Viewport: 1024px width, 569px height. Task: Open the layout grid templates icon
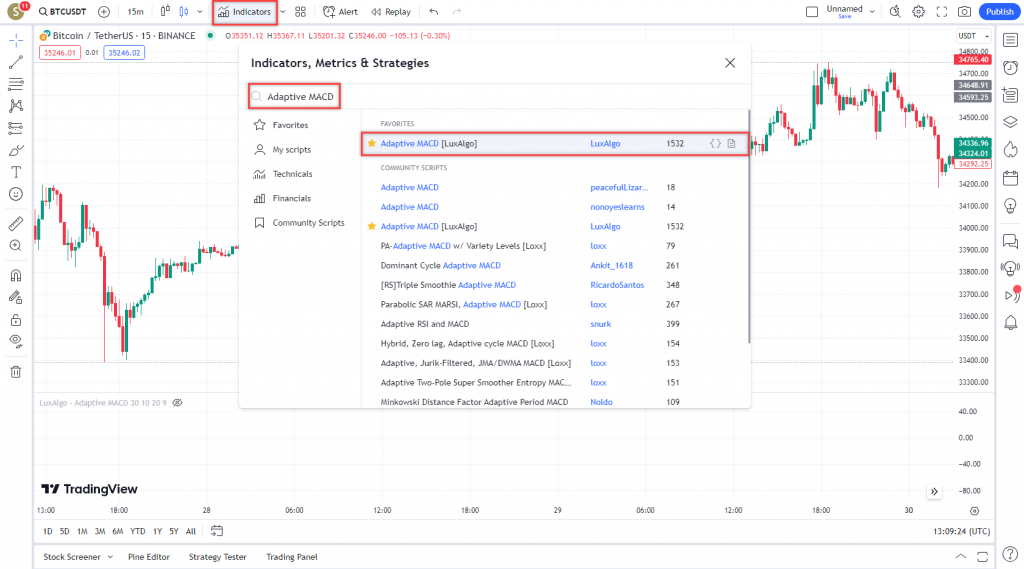[x=300, y=12]
